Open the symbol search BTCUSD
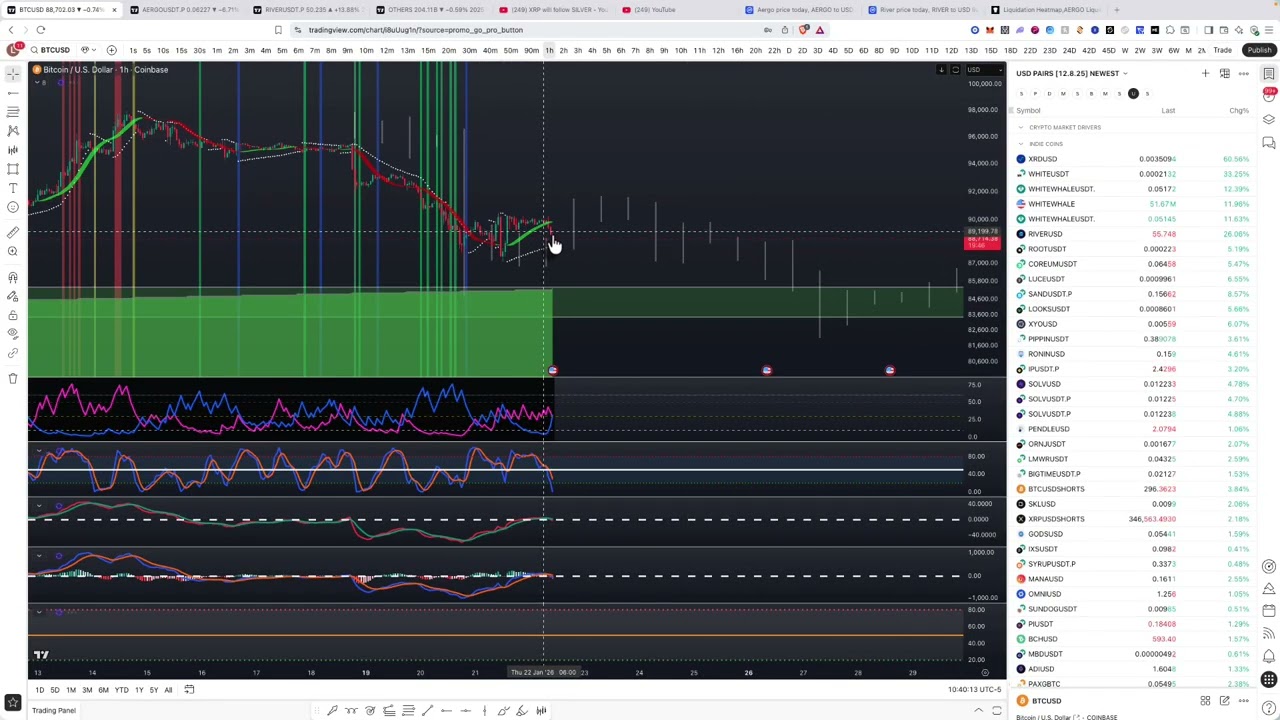The image size is (1280, 720). click(x=51, y=50)
